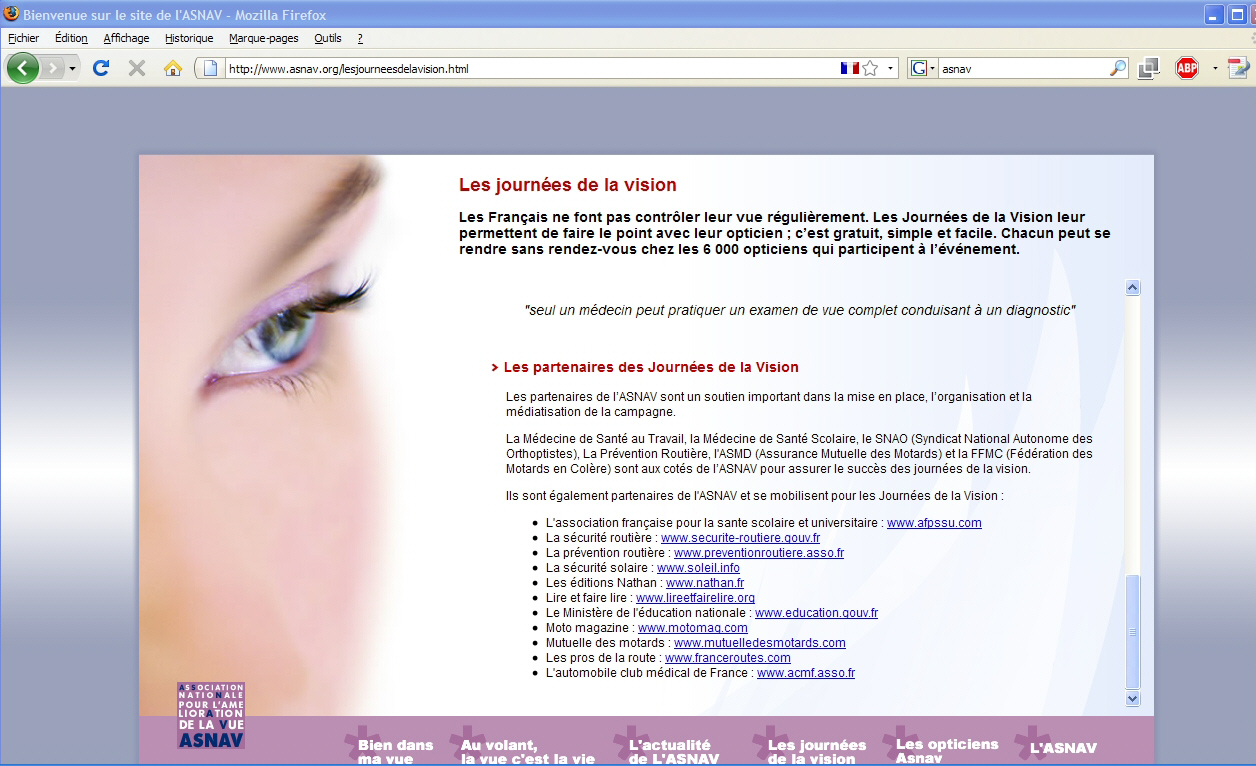The height and width of the screenshot is (766, 1256).
Task: Click the content scrollbar up arrow
Action: tap(1133, 287)
